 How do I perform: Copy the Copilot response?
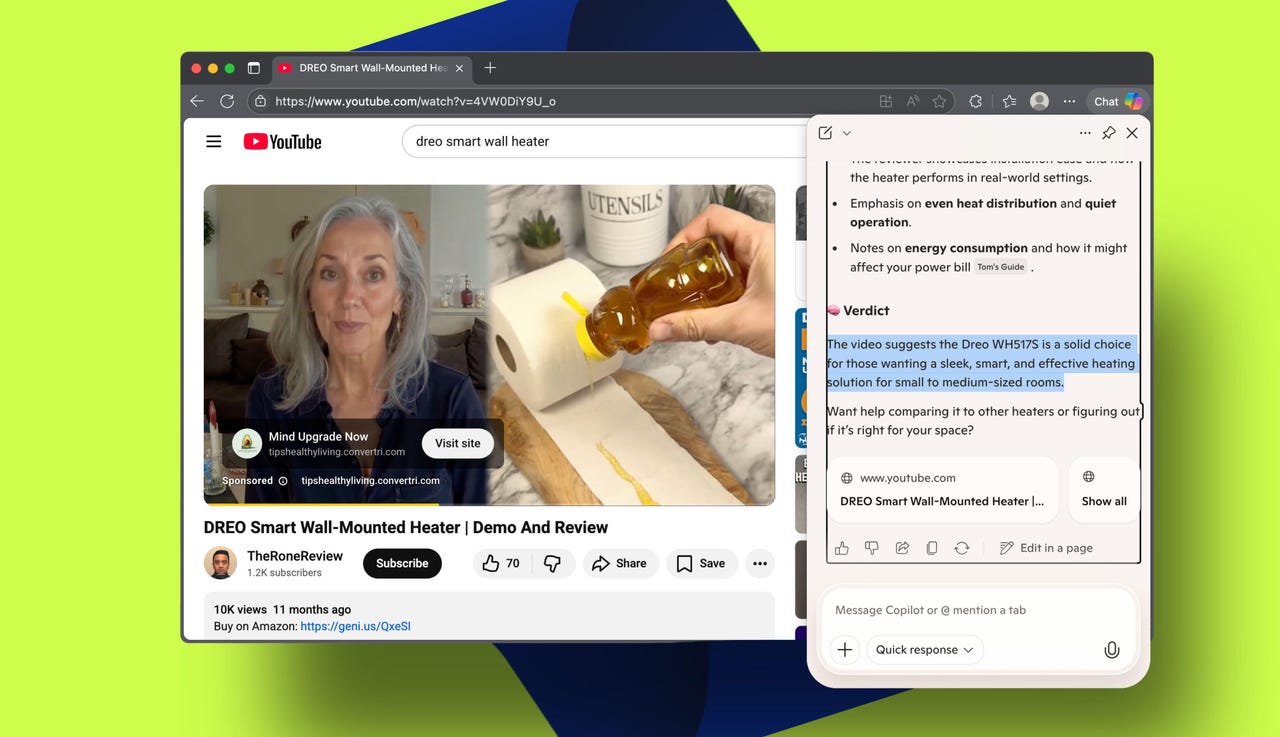(932, 548)
